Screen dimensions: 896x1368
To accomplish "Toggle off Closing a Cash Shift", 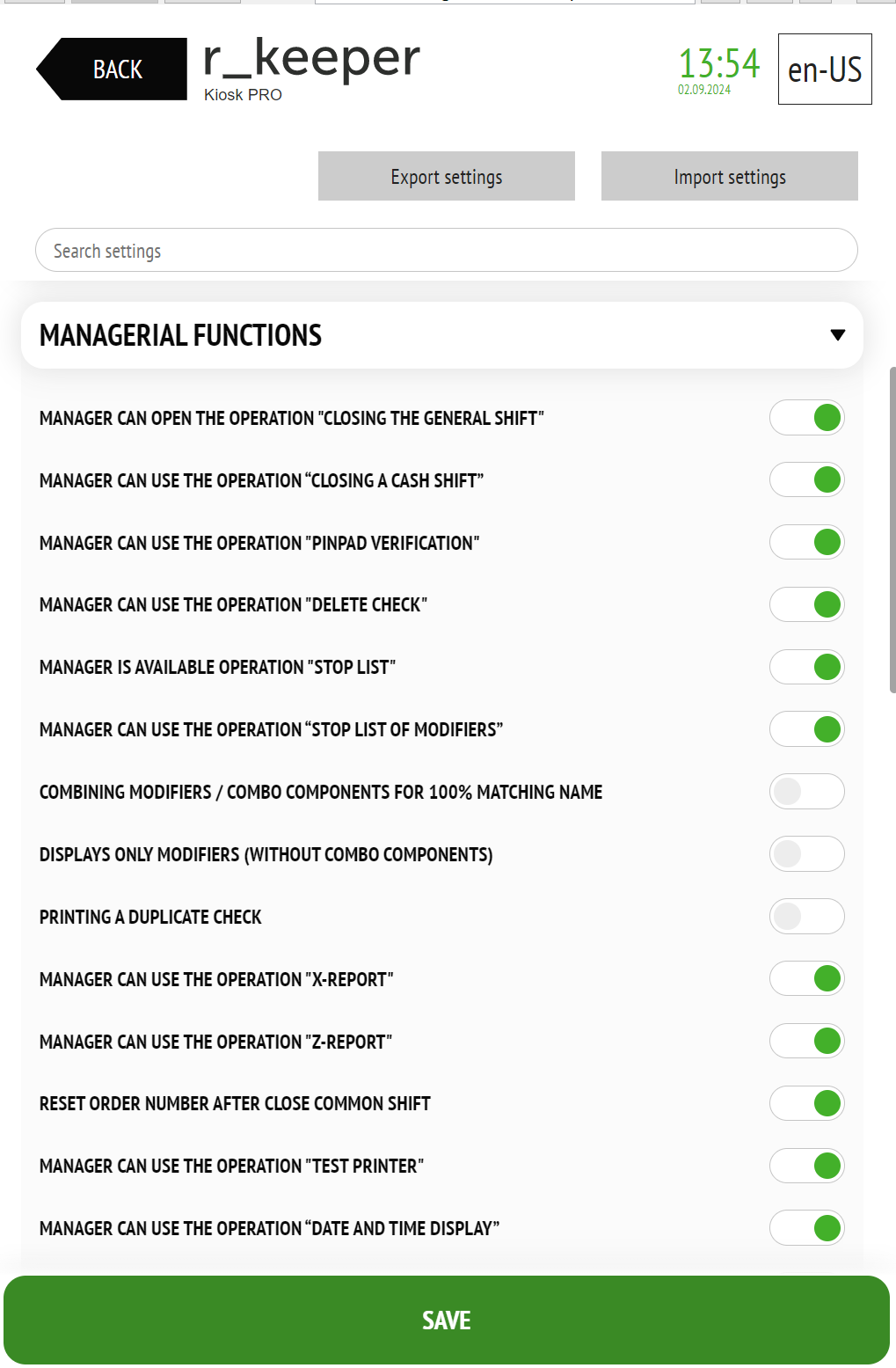I will click(x=807, y=480).
